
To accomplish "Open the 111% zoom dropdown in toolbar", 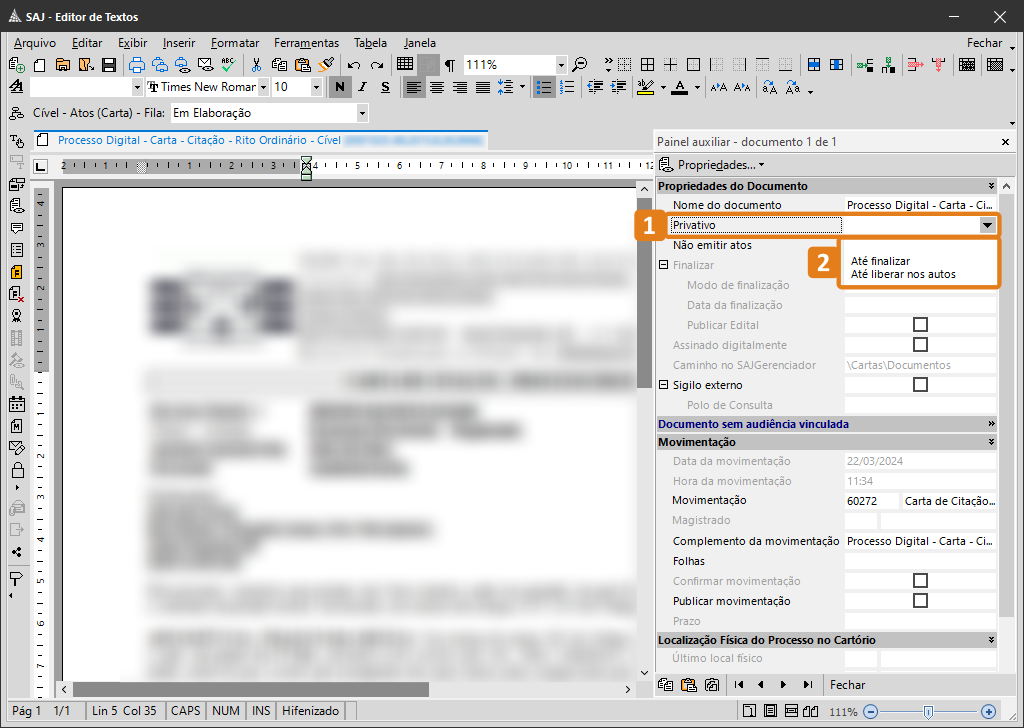I will pyautogui.click(x=560, y=65).
